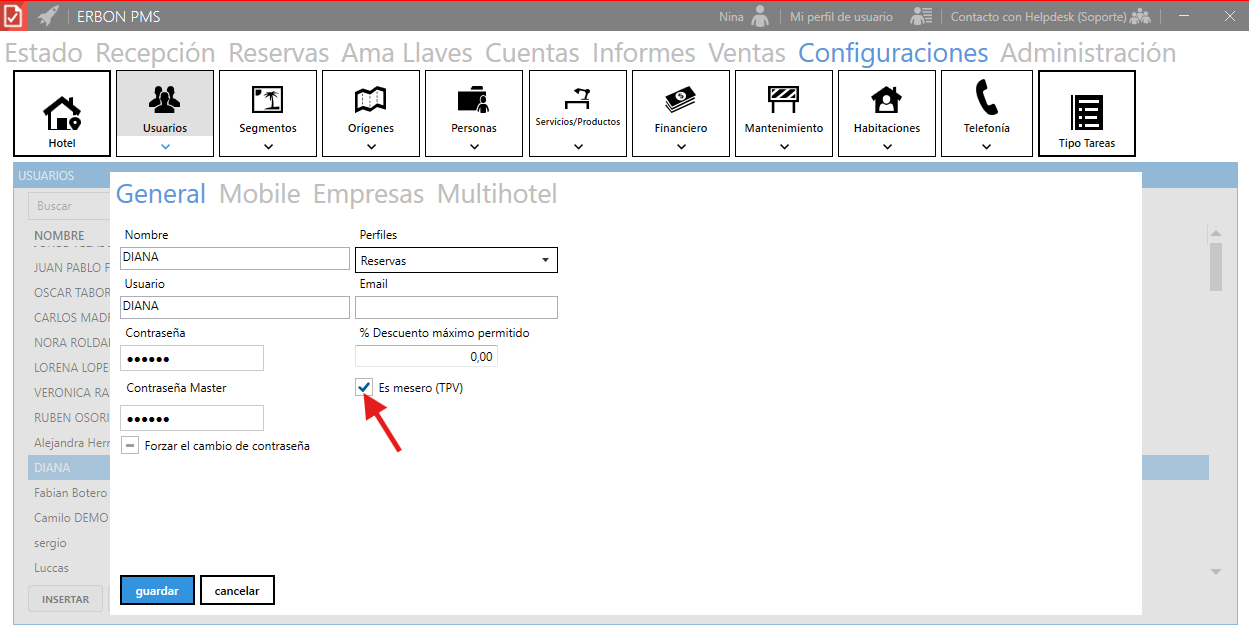Click into the Email input field
Screen dimensions: 1249x634
tap(456, 308)
